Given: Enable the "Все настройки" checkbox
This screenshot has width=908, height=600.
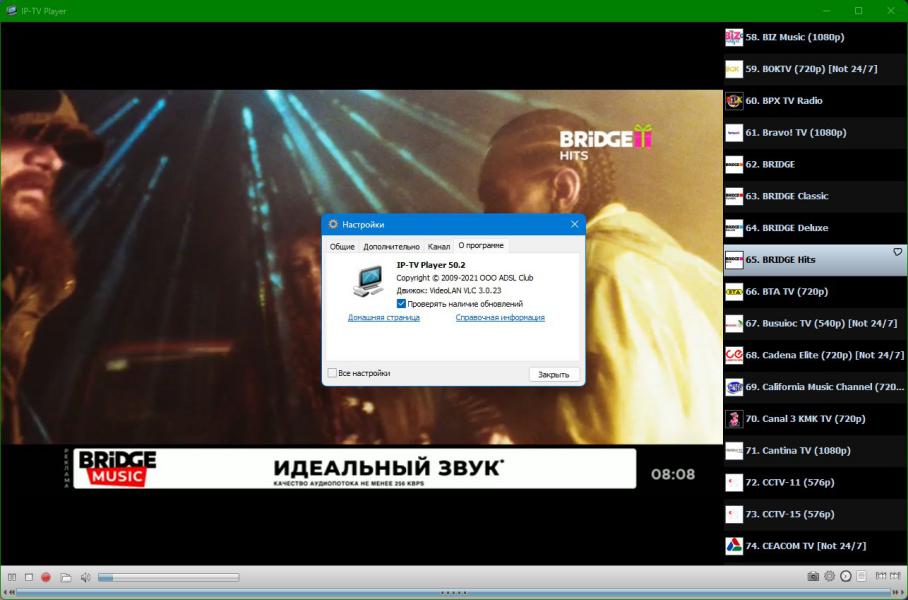Looking at the screenshot, I should tap(333, 373).
